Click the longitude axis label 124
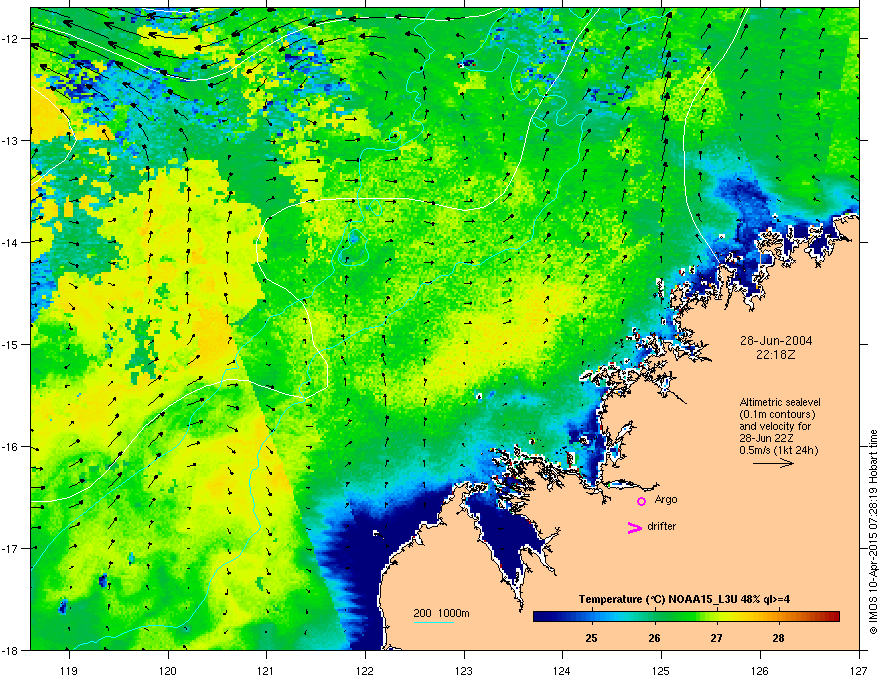 562,670
